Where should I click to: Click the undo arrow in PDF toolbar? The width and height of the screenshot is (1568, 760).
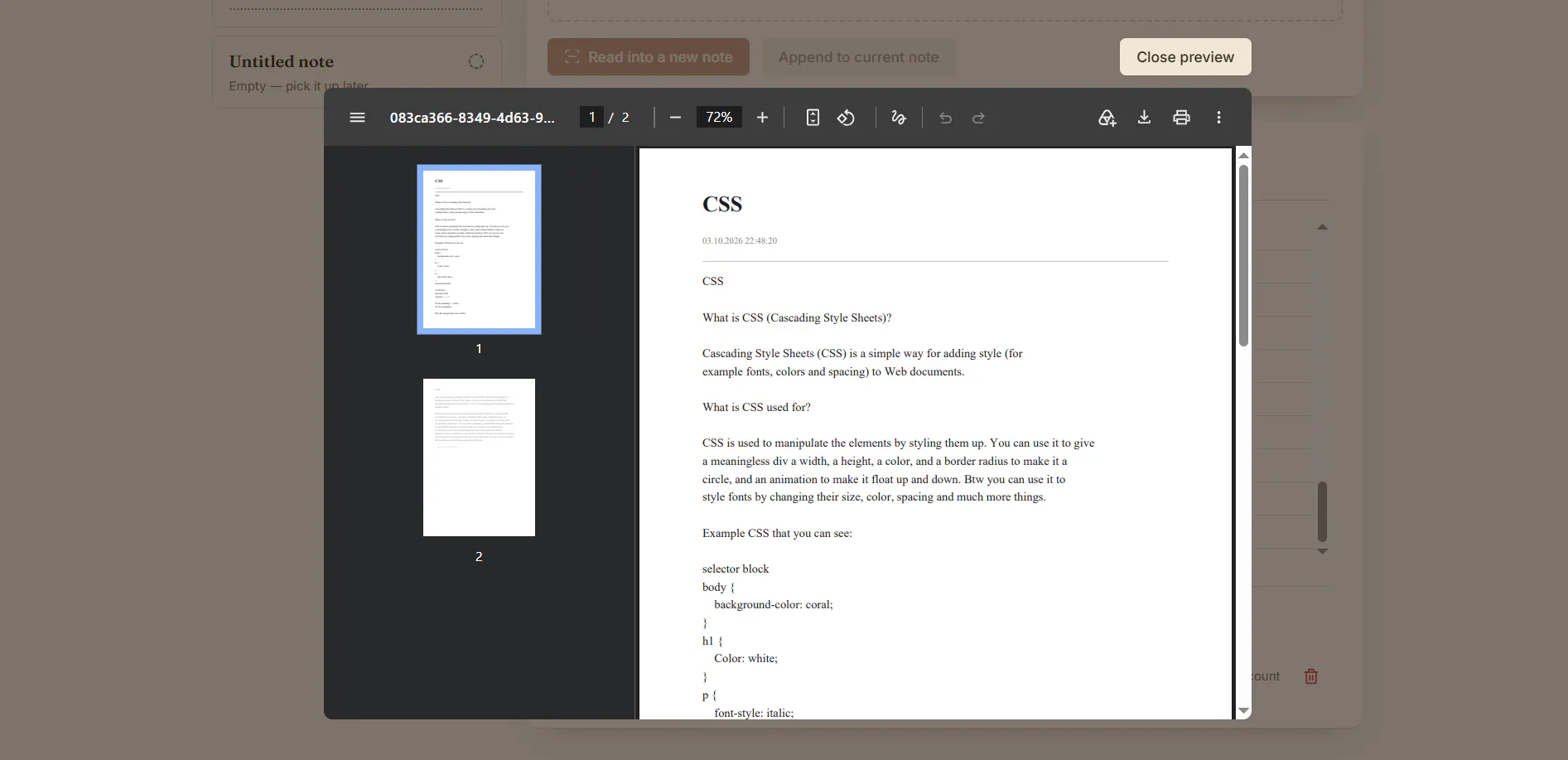coord(945,118)
